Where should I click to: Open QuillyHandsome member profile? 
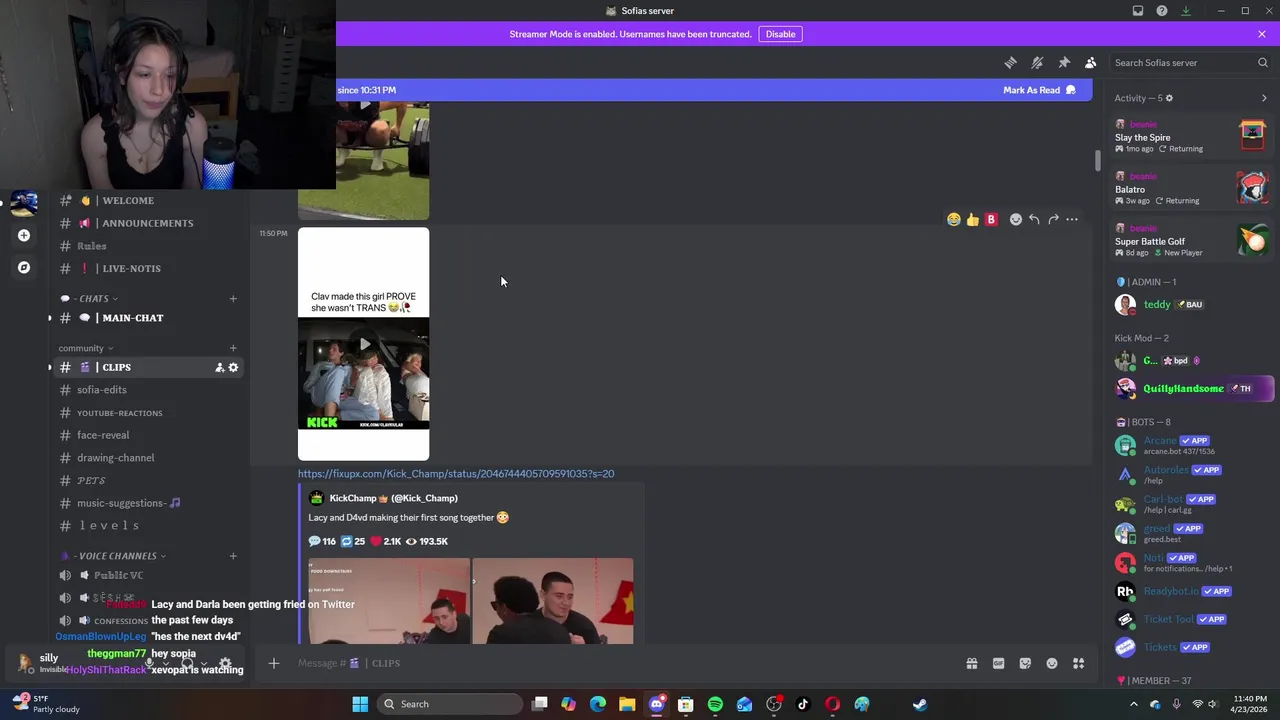pyautogui.click(x=1192, y=388)
